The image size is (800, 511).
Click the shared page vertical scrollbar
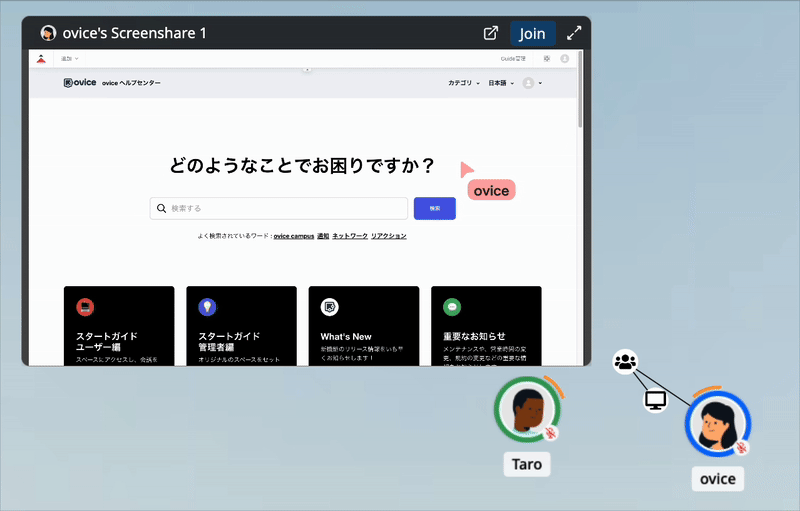[x=580, y=89]
